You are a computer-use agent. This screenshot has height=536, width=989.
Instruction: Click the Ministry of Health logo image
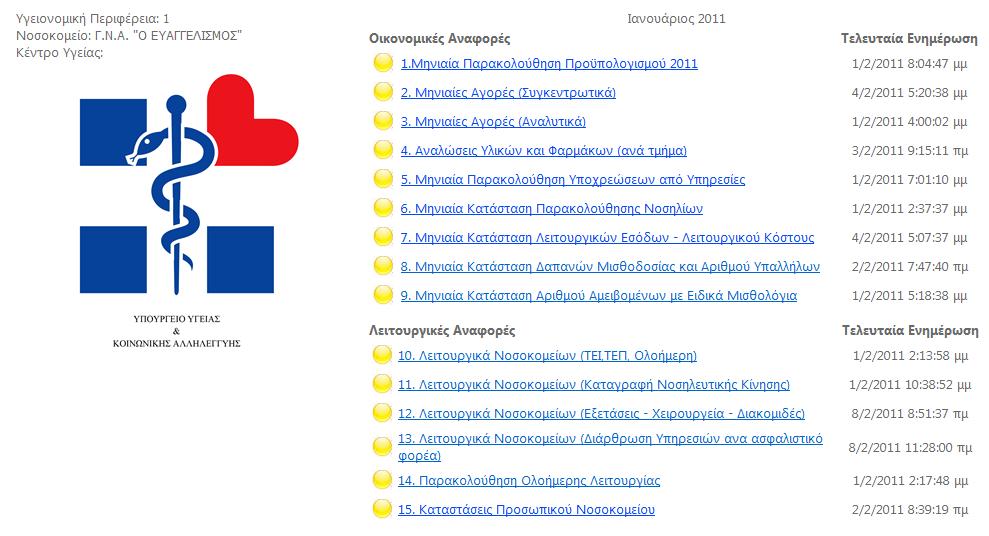[189, 211]
